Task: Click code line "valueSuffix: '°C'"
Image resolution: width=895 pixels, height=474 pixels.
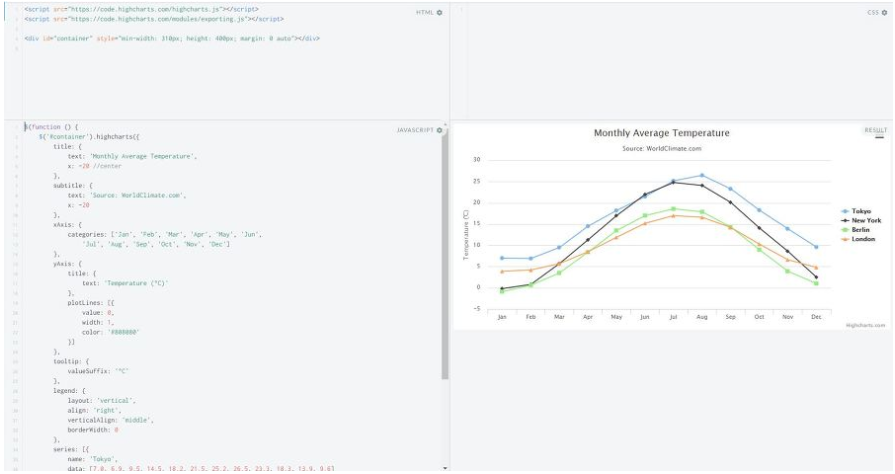Action: tap(98, 371)
